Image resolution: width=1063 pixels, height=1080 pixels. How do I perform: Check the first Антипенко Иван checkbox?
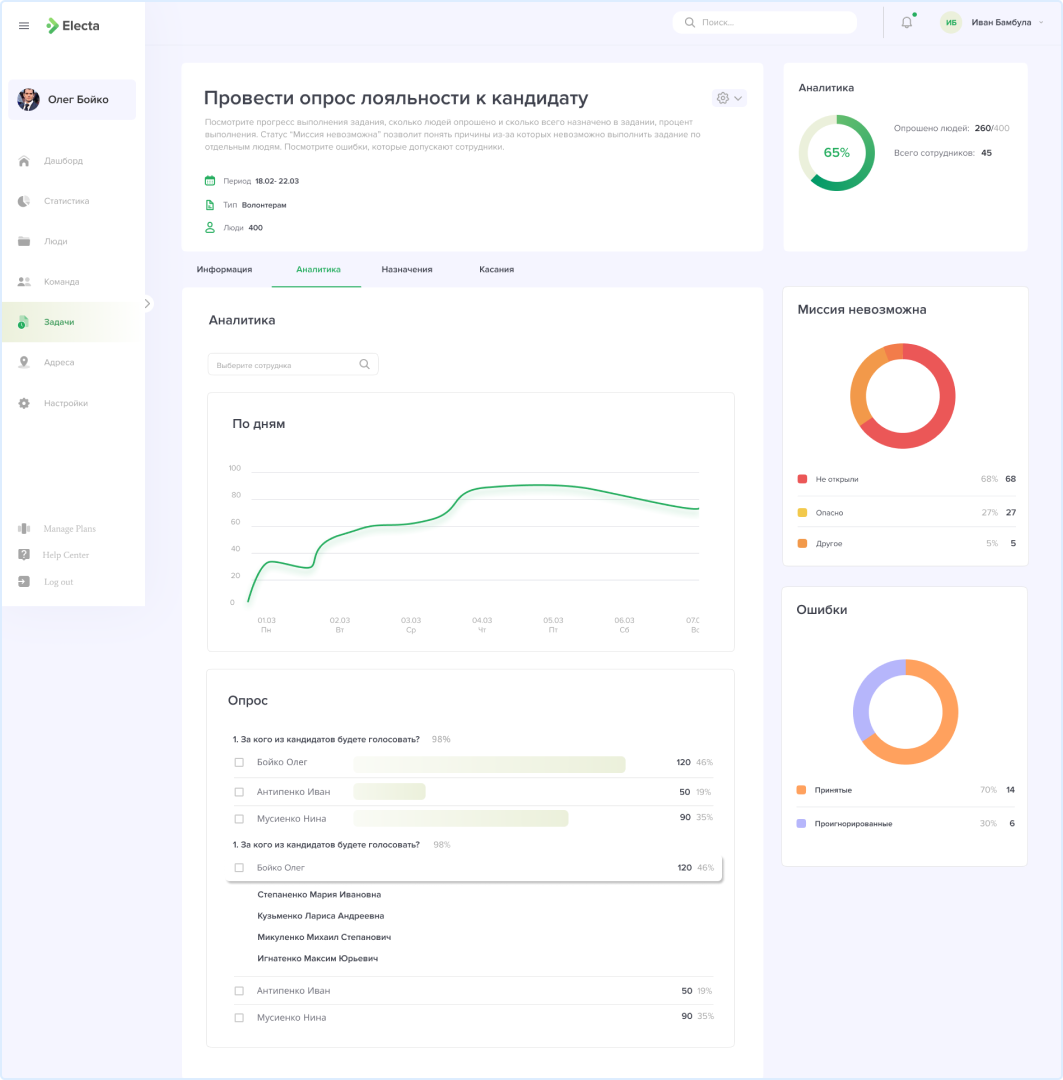tap(239, 792)
